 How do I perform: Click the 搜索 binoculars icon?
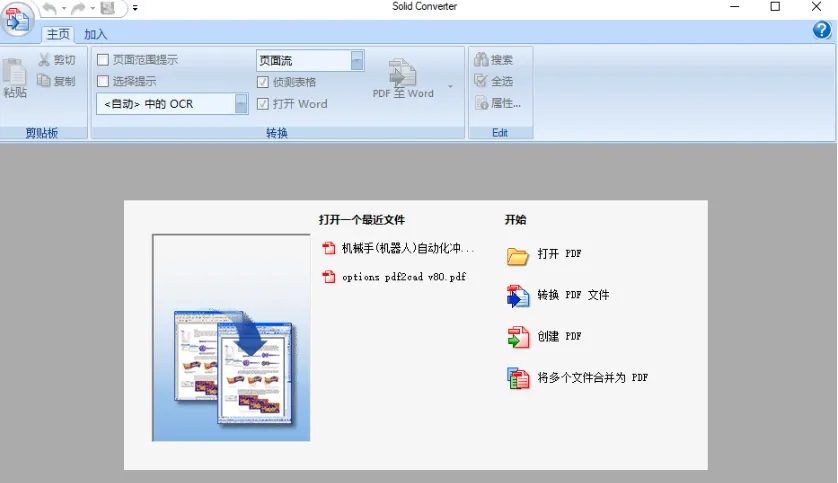(x=481, y=59)
